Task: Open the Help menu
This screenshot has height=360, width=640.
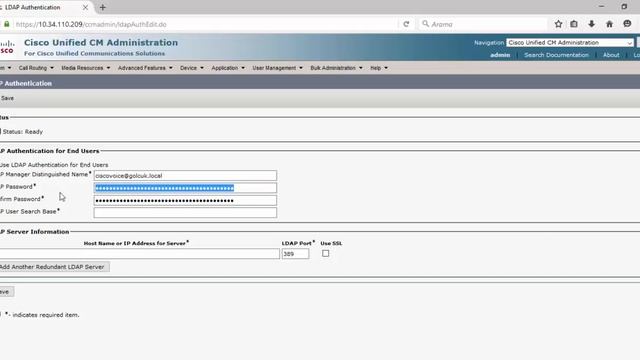Action: [x=379, y=68]
